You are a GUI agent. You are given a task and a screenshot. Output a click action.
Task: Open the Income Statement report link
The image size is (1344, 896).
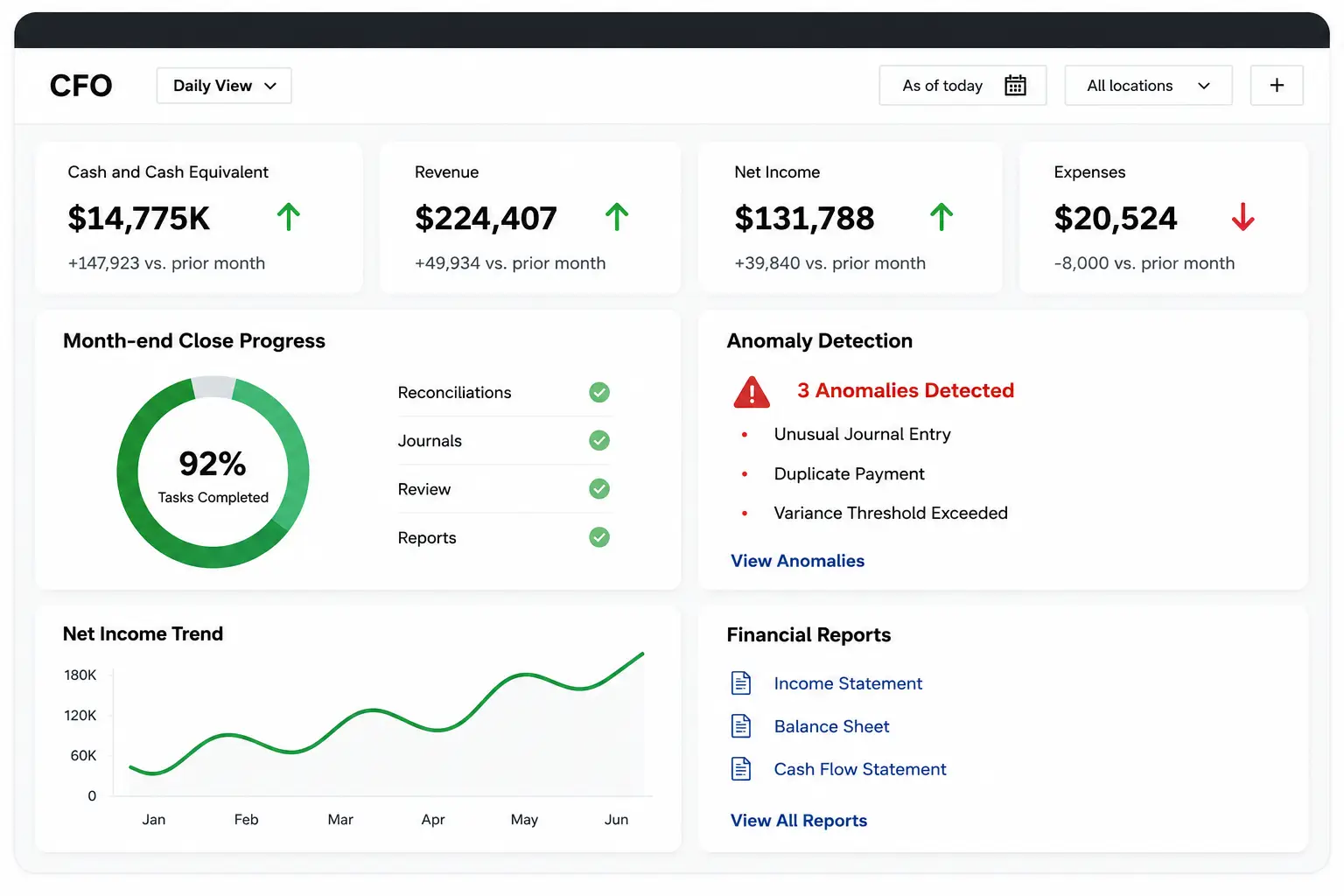click(848, 683)
